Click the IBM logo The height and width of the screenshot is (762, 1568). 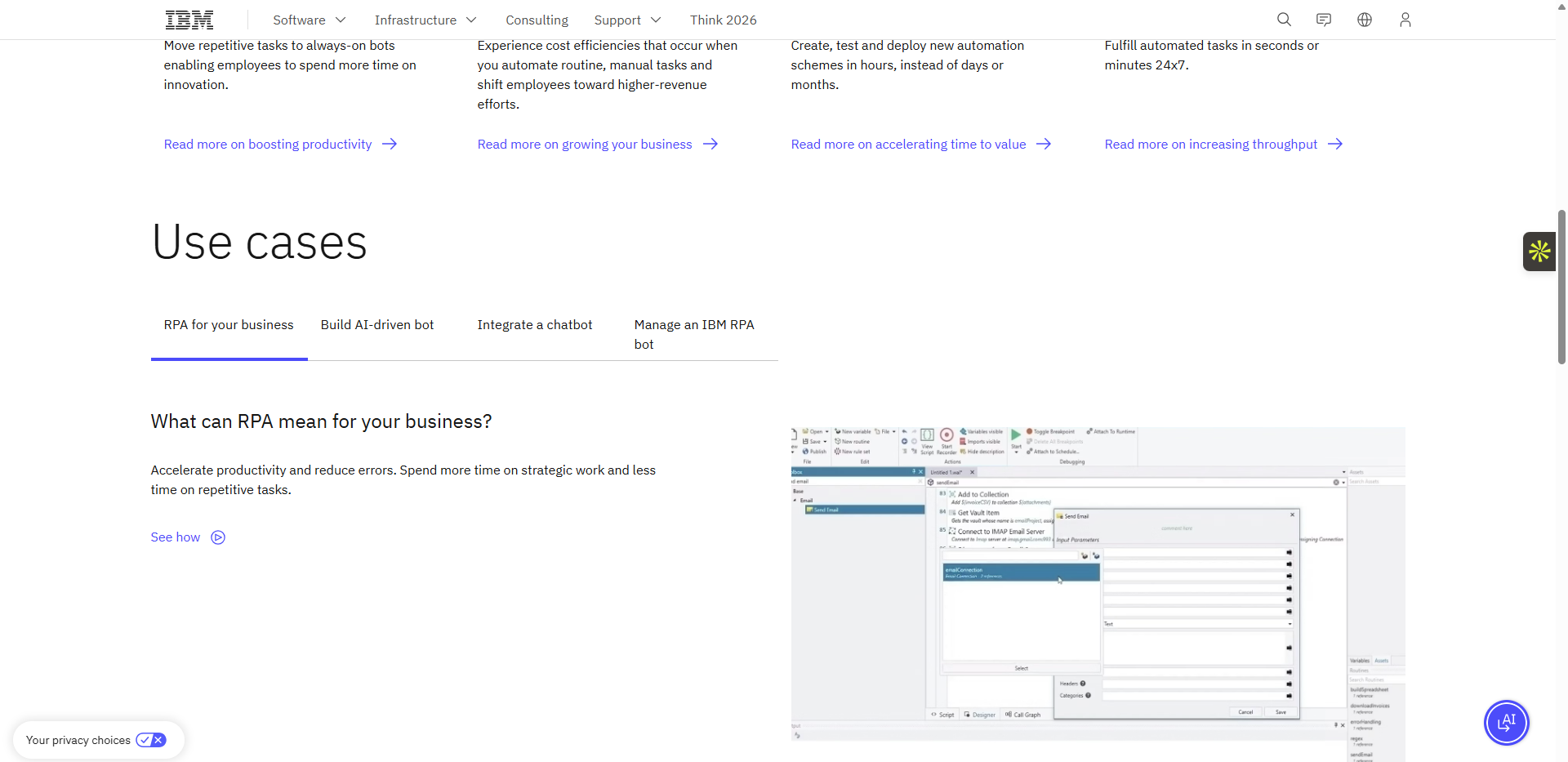click(189, 19)
